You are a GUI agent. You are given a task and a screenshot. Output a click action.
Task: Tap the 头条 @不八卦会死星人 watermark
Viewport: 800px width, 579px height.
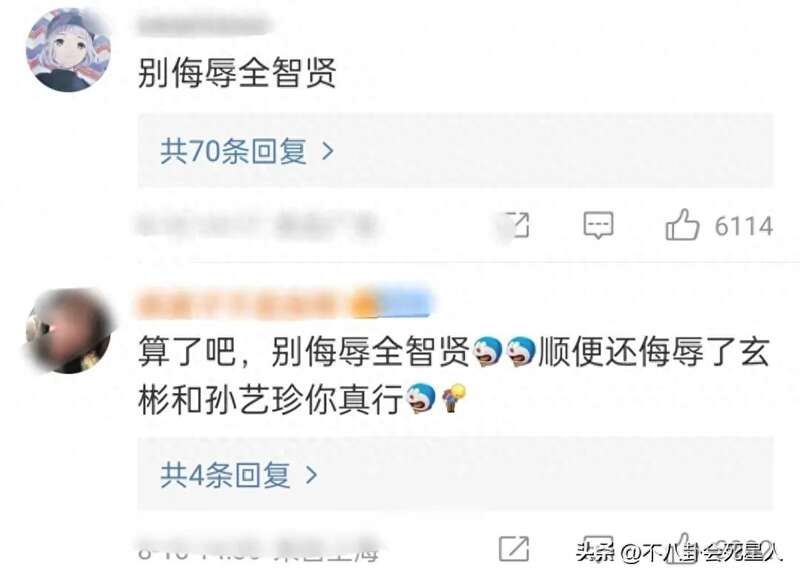679,551
